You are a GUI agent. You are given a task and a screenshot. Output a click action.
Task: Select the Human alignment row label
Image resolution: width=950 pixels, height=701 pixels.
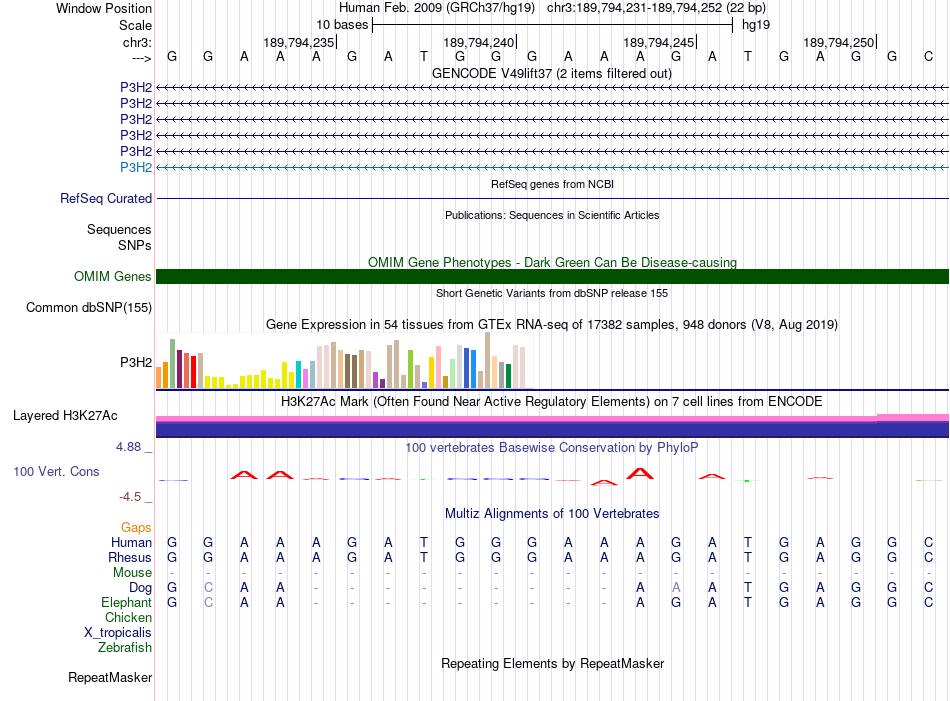coord(131,542)
